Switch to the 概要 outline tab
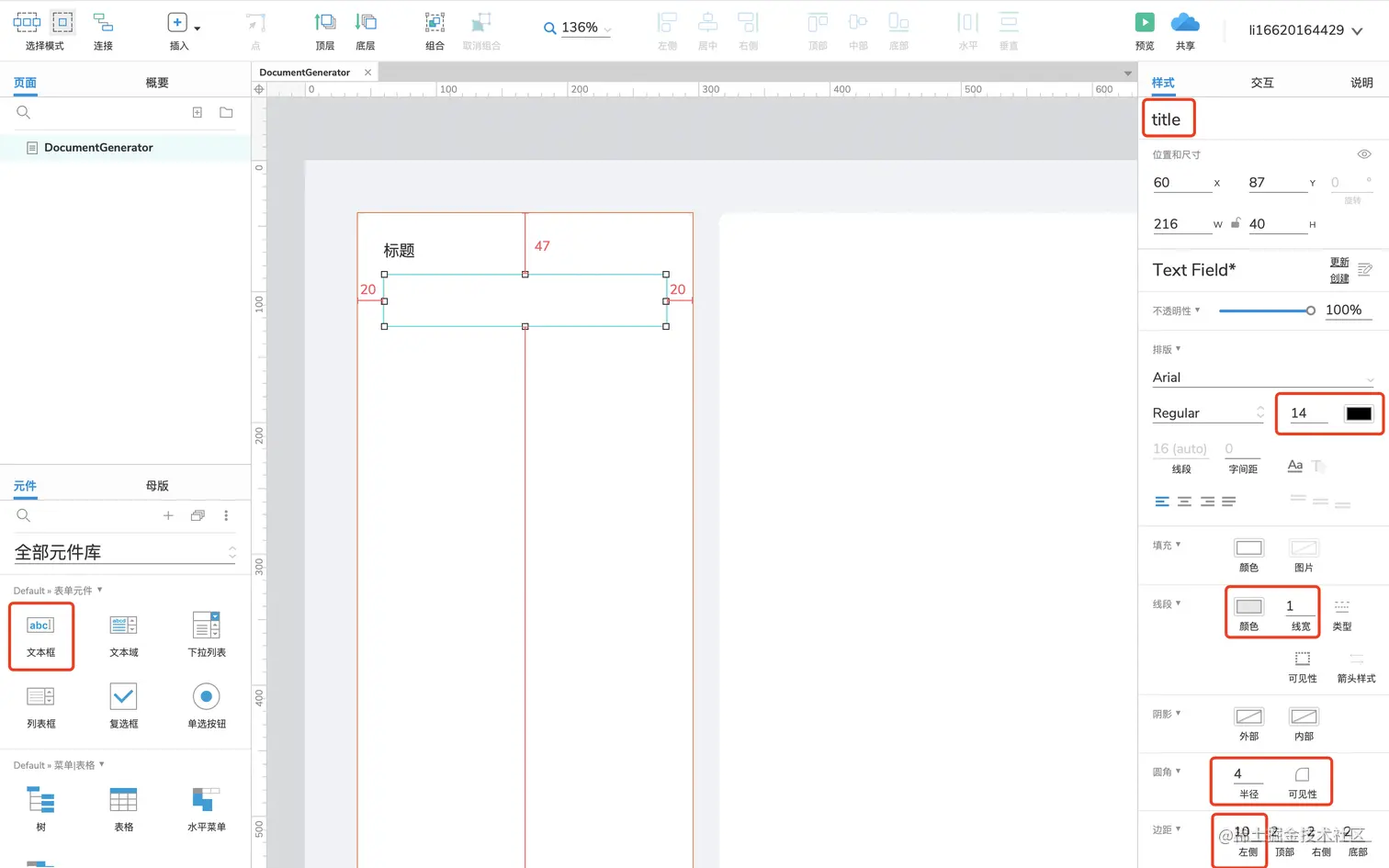The image size is (1389, 868). tap(157, 83)
